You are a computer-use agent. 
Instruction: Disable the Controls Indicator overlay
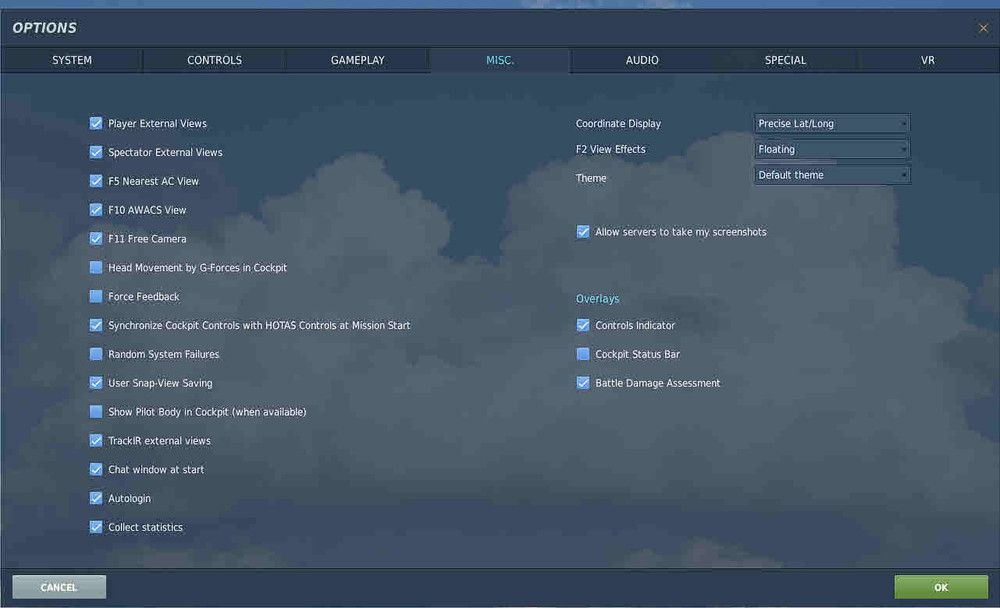click(583, 325)
